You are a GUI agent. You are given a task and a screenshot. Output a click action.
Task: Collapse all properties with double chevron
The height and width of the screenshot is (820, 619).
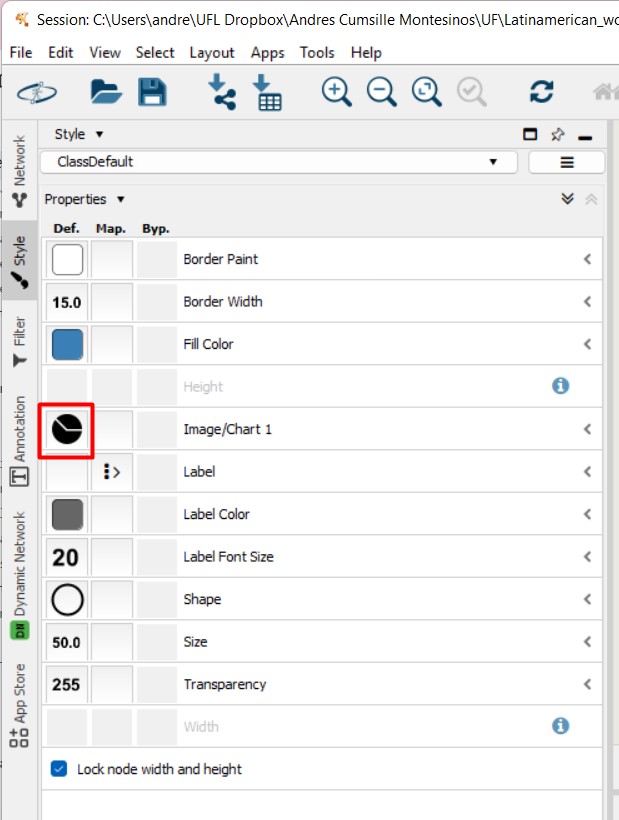(x=568, y=199)
